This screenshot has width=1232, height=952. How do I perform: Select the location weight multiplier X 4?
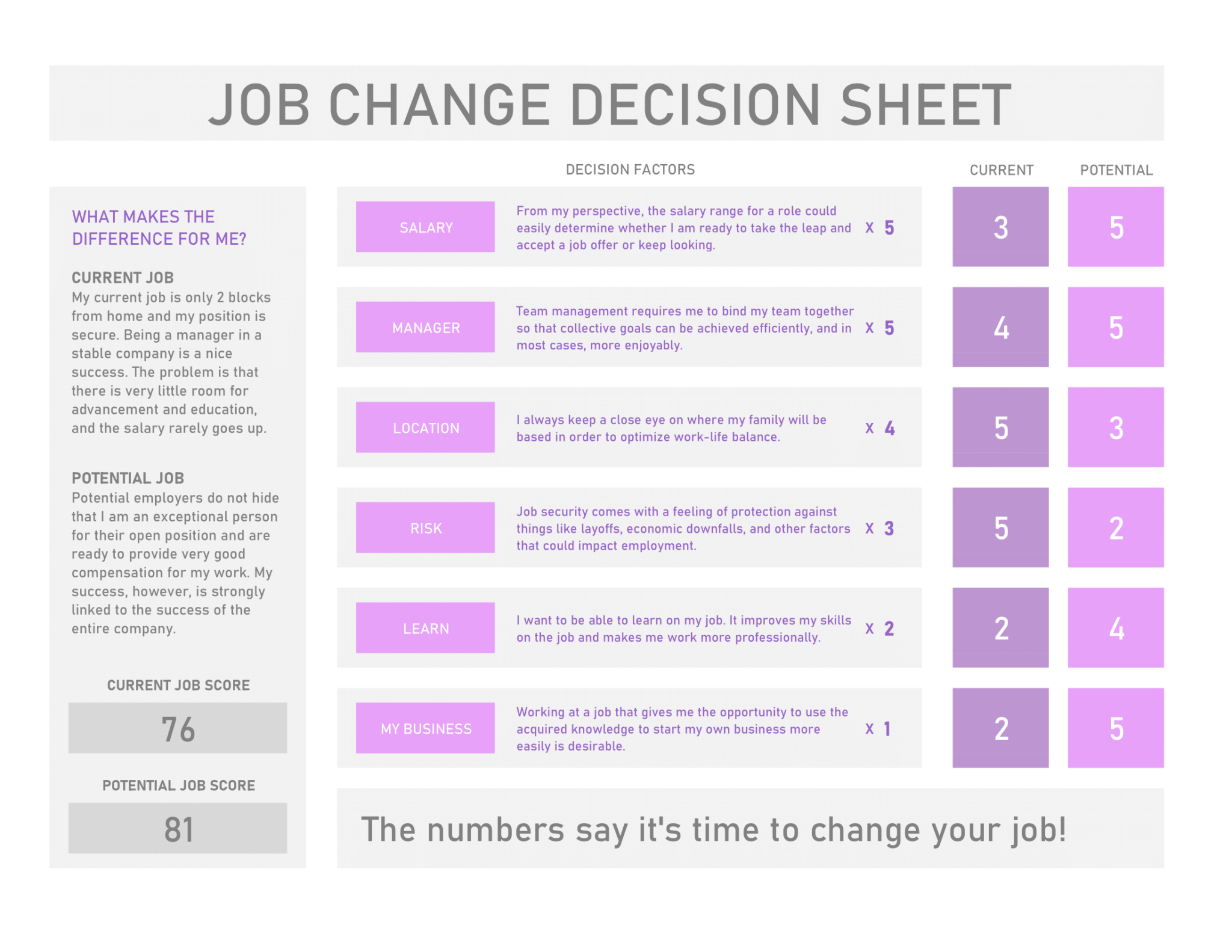pos(879,428)
